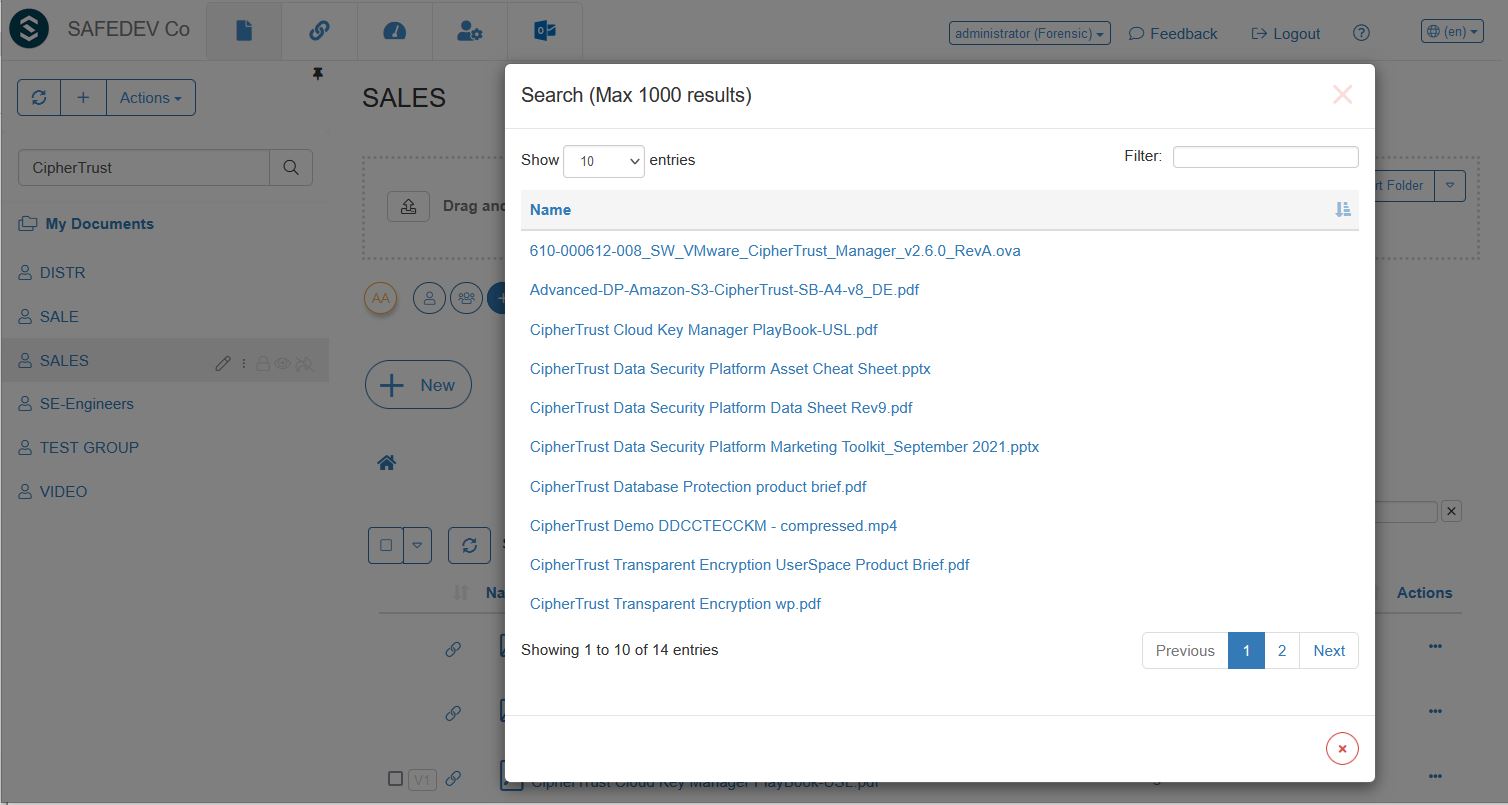Screen dimensions: 1508x805
Task: Close the search dialog with the X
Action: tap(1342, 95)
